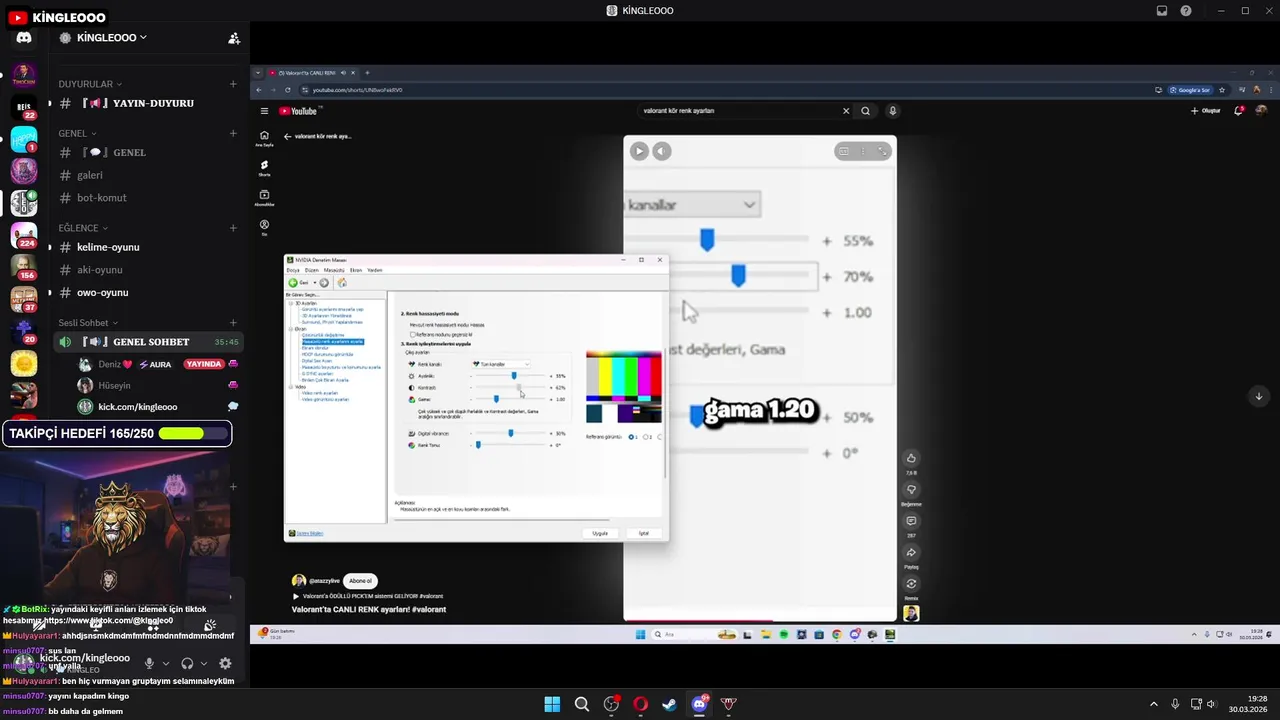Open Düzen menu in NVIDIA panel
This screenshot has width=1280, height=720.
(x=312, y=270)
